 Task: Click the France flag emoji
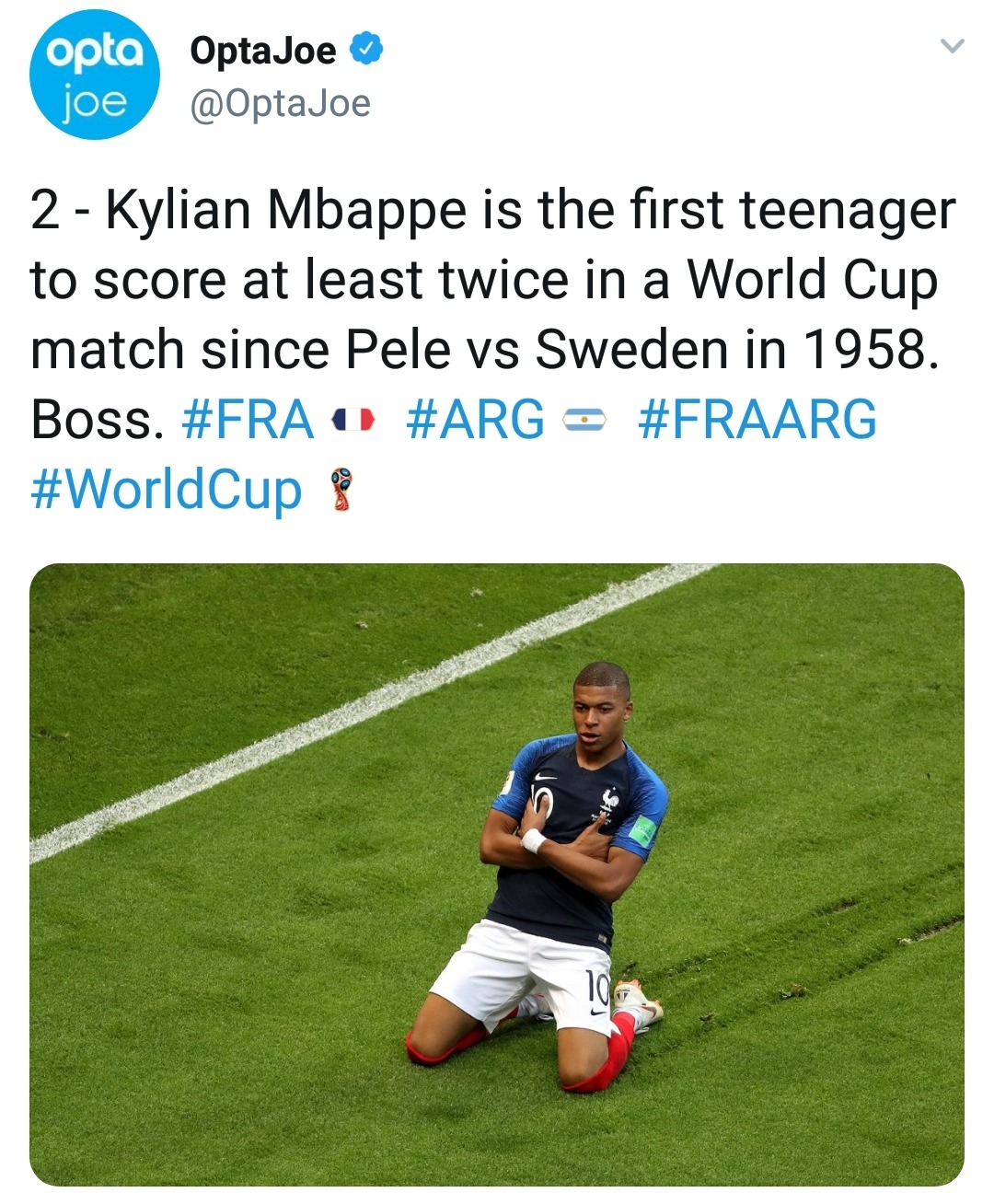click(x=353, y=421)
